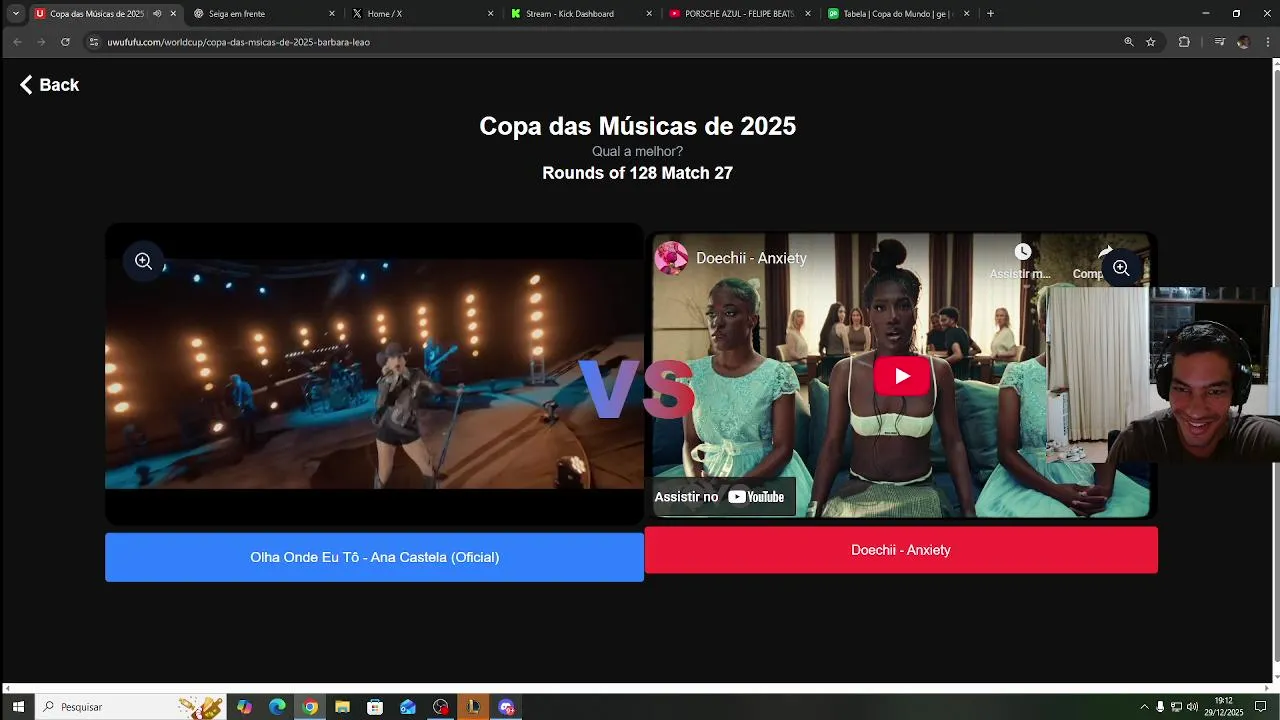Close the Kick Dashboard tab
Viewport: 1280px width, 720px height.
tap(649, 14)
